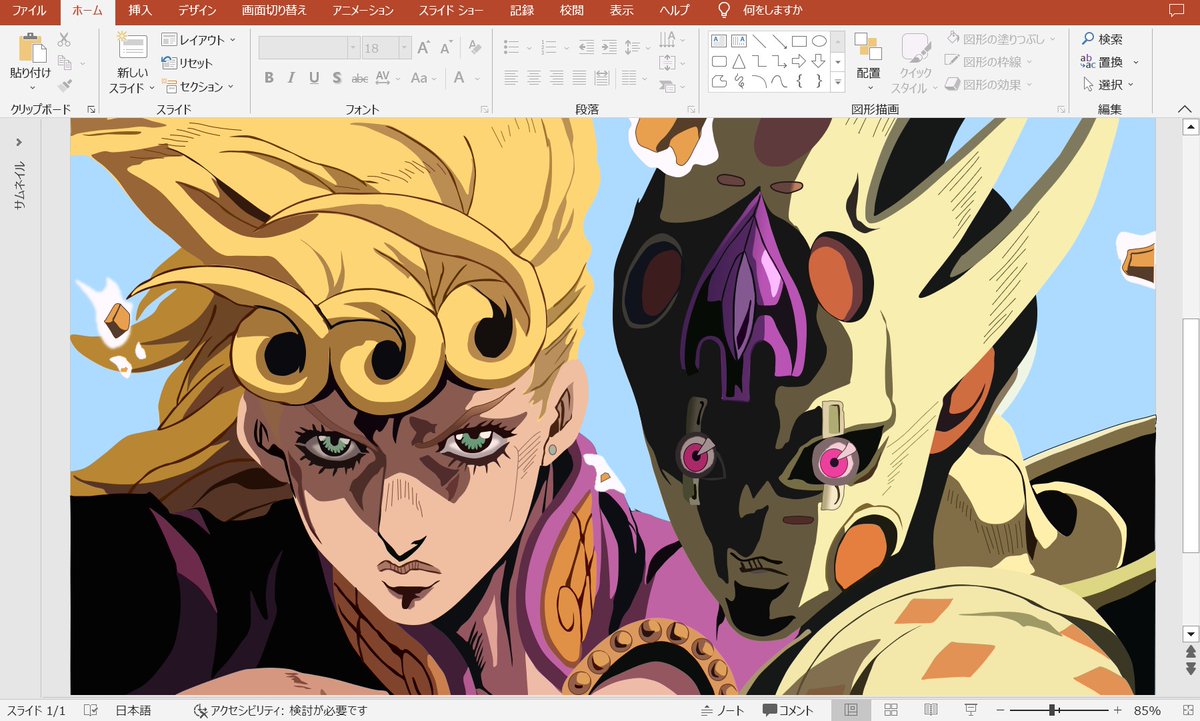Click the increase font size icon
Viewport: 1200px width, 721px height.
pos(424,47)
